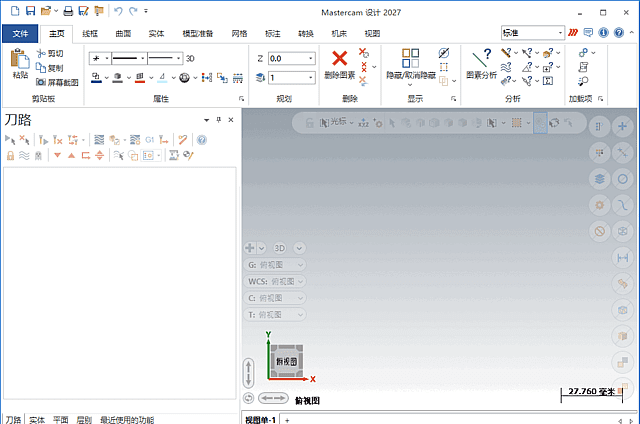The height and width of the screenshot is (424, 640).
Task: Click the red up arrow in 刀路 toolbar
Action: pyautogui.click(x=71, y=155)
